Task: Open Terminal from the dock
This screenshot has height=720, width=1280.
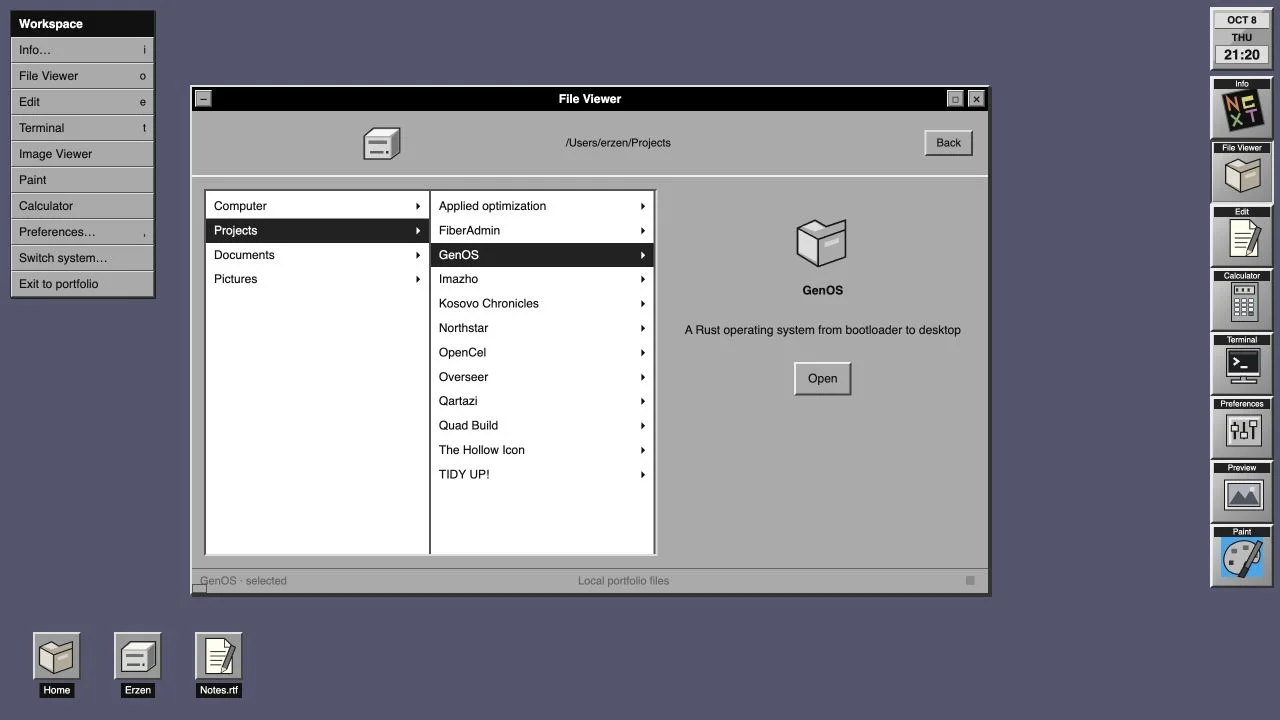Action: tap(1242, 364)
